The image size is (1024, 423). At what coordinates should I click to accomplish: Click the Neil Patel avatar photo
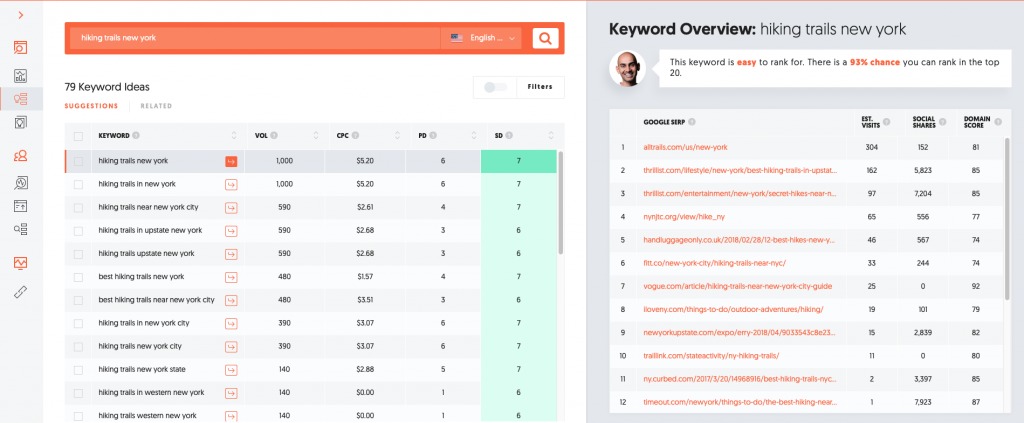(x=628, y=69)
